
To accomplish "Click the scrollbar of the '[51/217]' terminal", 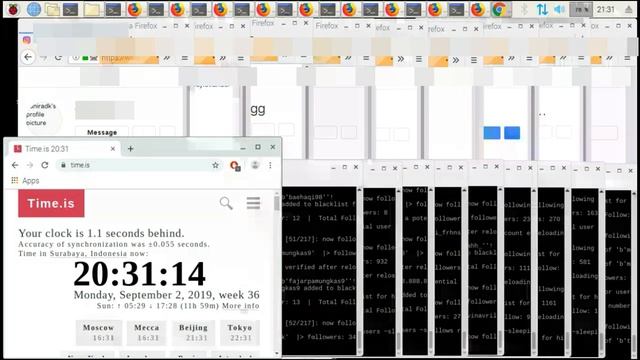I will 360,270.
